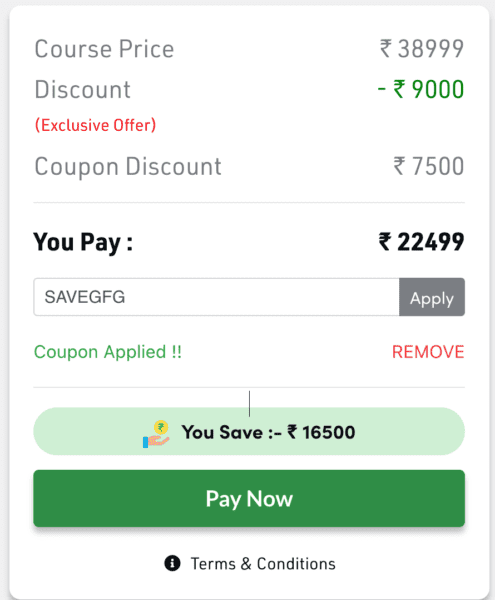Click the rupee symbol before 38999
The image size is (495, 600).
(386, 49)
